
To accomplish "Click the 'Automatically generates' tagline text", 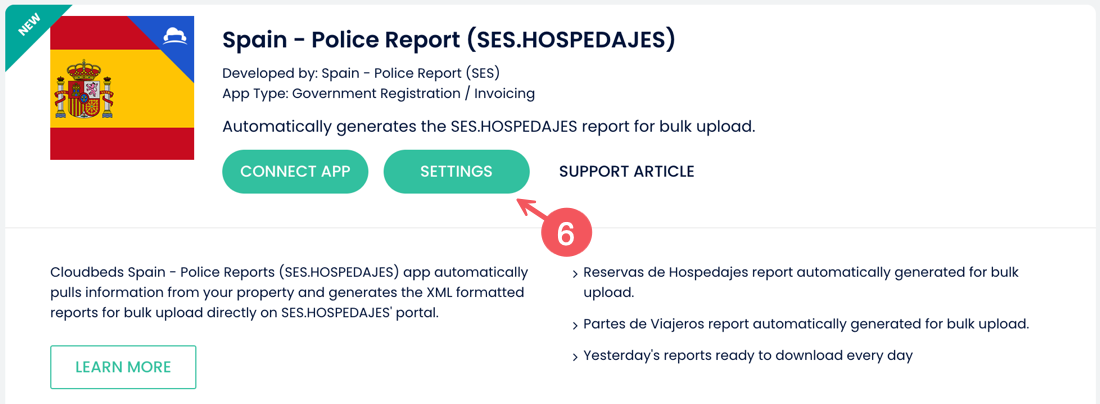I will point(489,128).
